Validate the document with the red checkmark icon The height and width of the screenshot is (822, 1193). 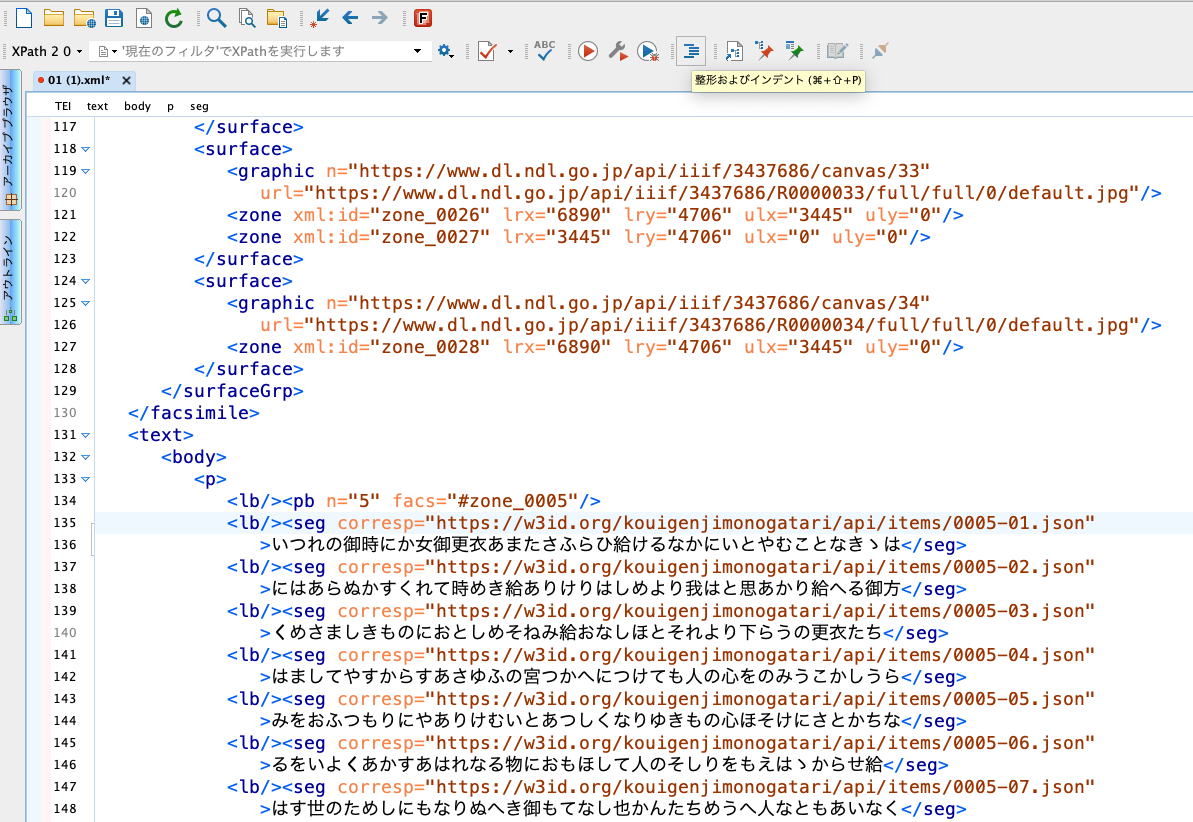coord(487,51)
